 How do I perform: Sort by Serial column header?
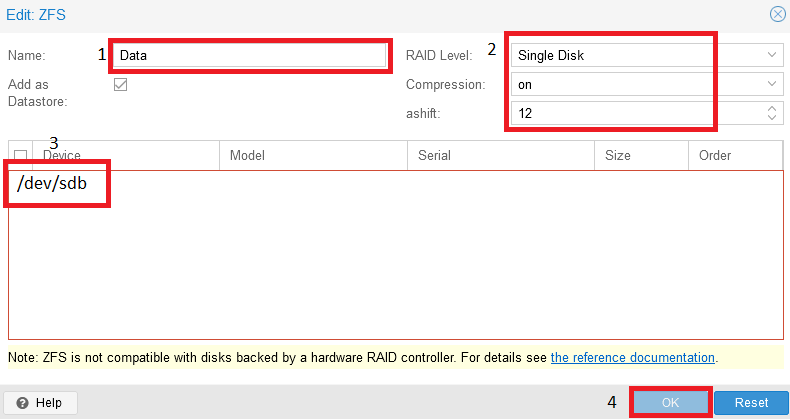pyautogui.click(x=501, y=155)
